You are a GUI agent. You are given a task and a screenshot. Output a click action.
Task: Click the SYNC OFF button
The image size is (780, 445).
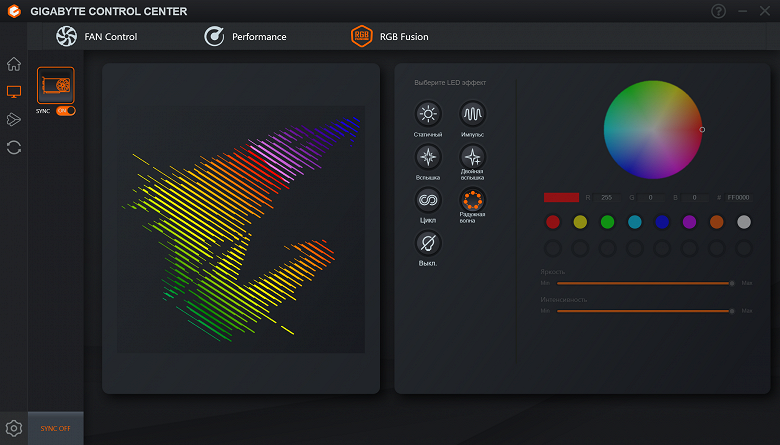56,428
